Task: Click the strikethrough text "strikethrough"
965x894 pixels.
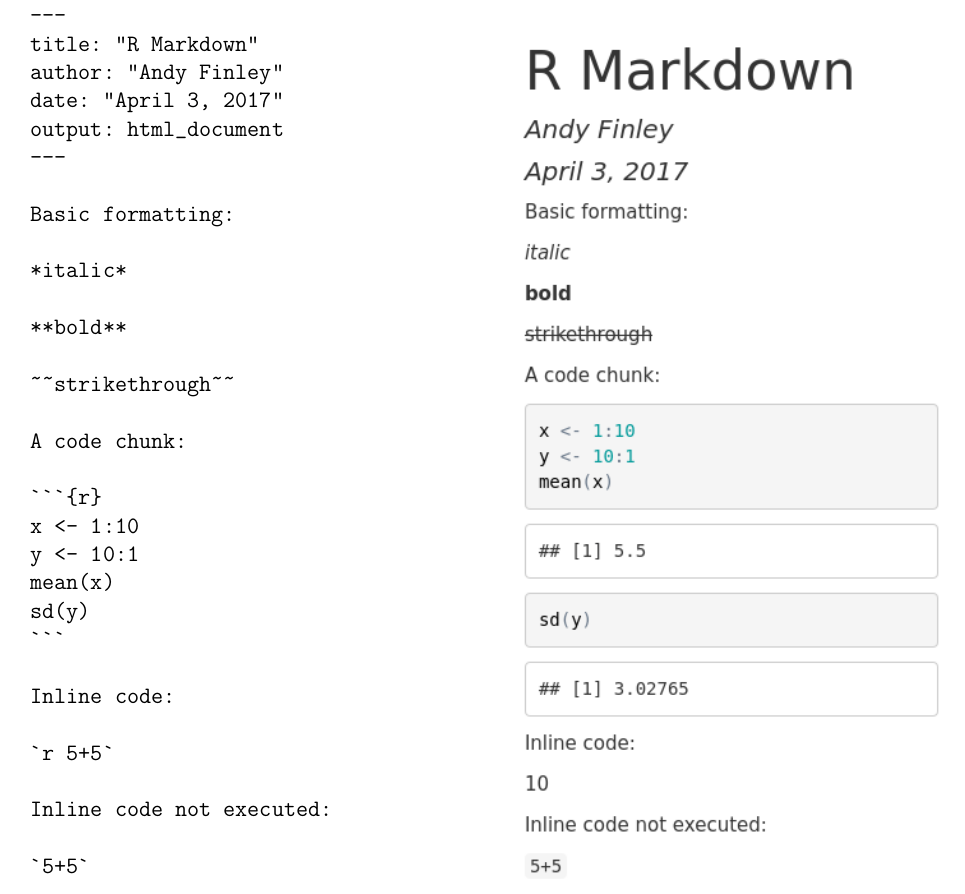Action: click(588, 334)
